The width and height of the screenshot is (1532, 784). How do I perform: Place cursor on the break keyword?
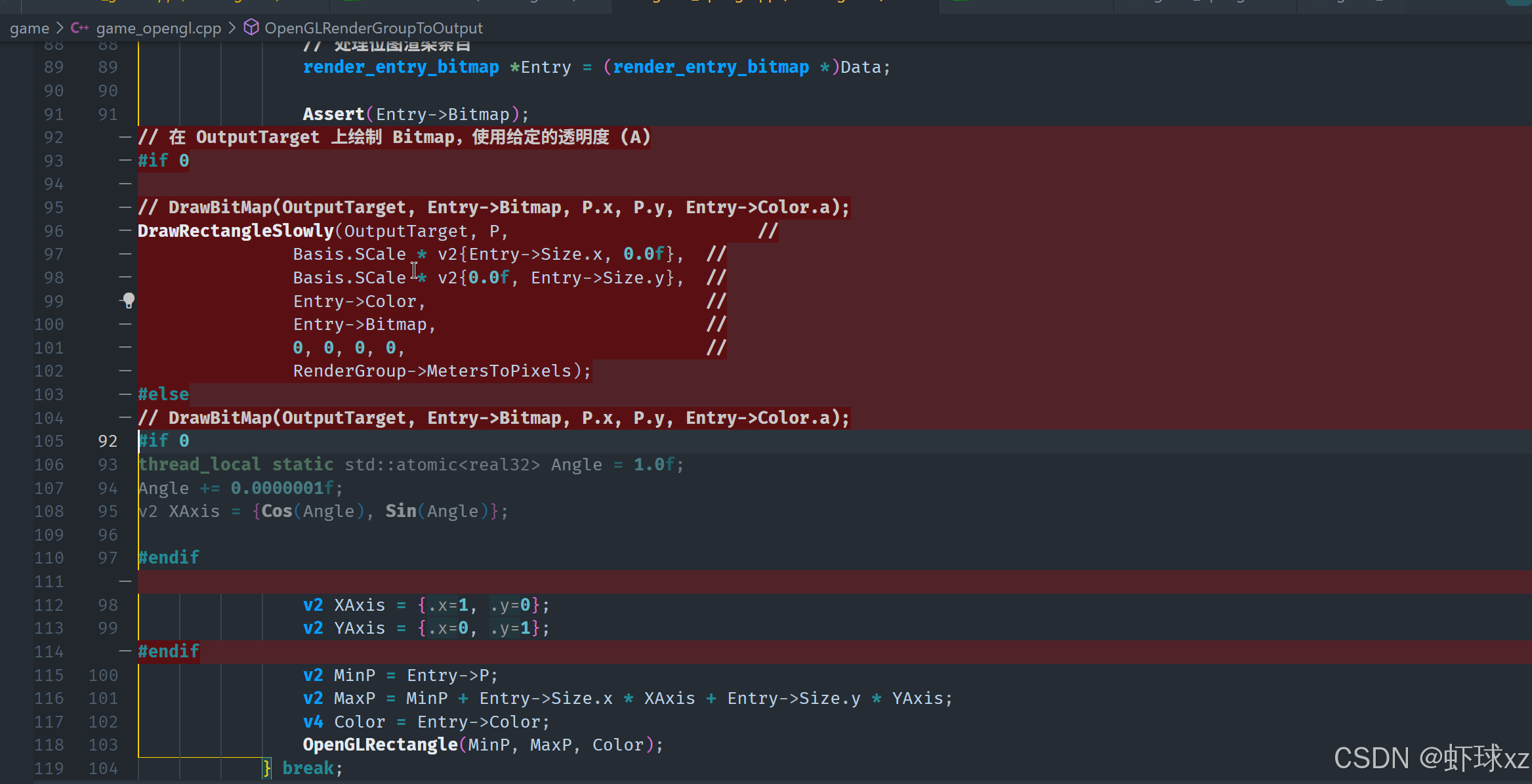[x=308, y=768]
